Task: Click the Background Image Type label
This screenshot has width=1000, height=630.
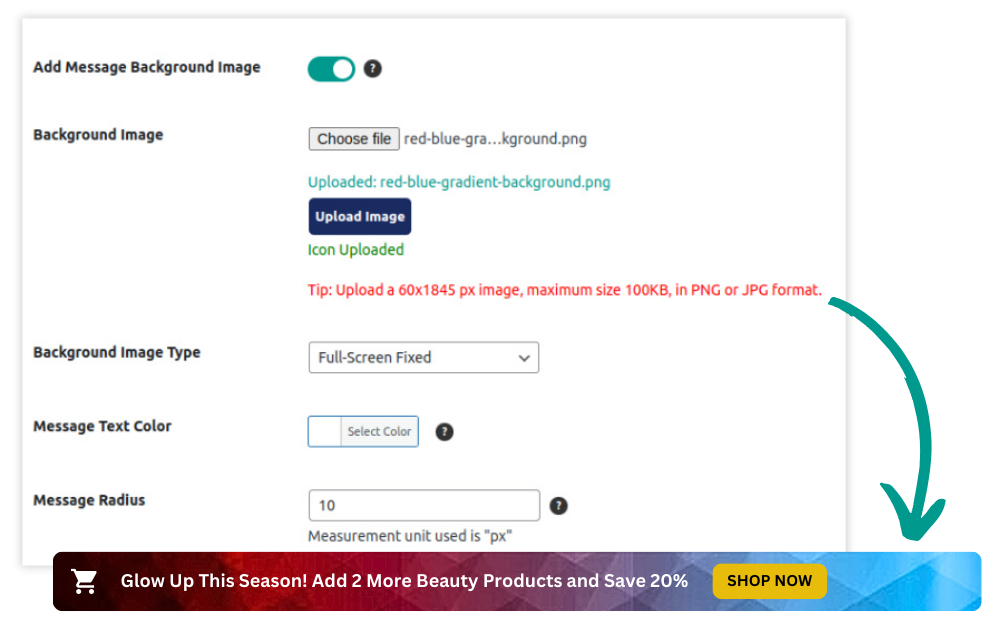Action: pos(117,352)
